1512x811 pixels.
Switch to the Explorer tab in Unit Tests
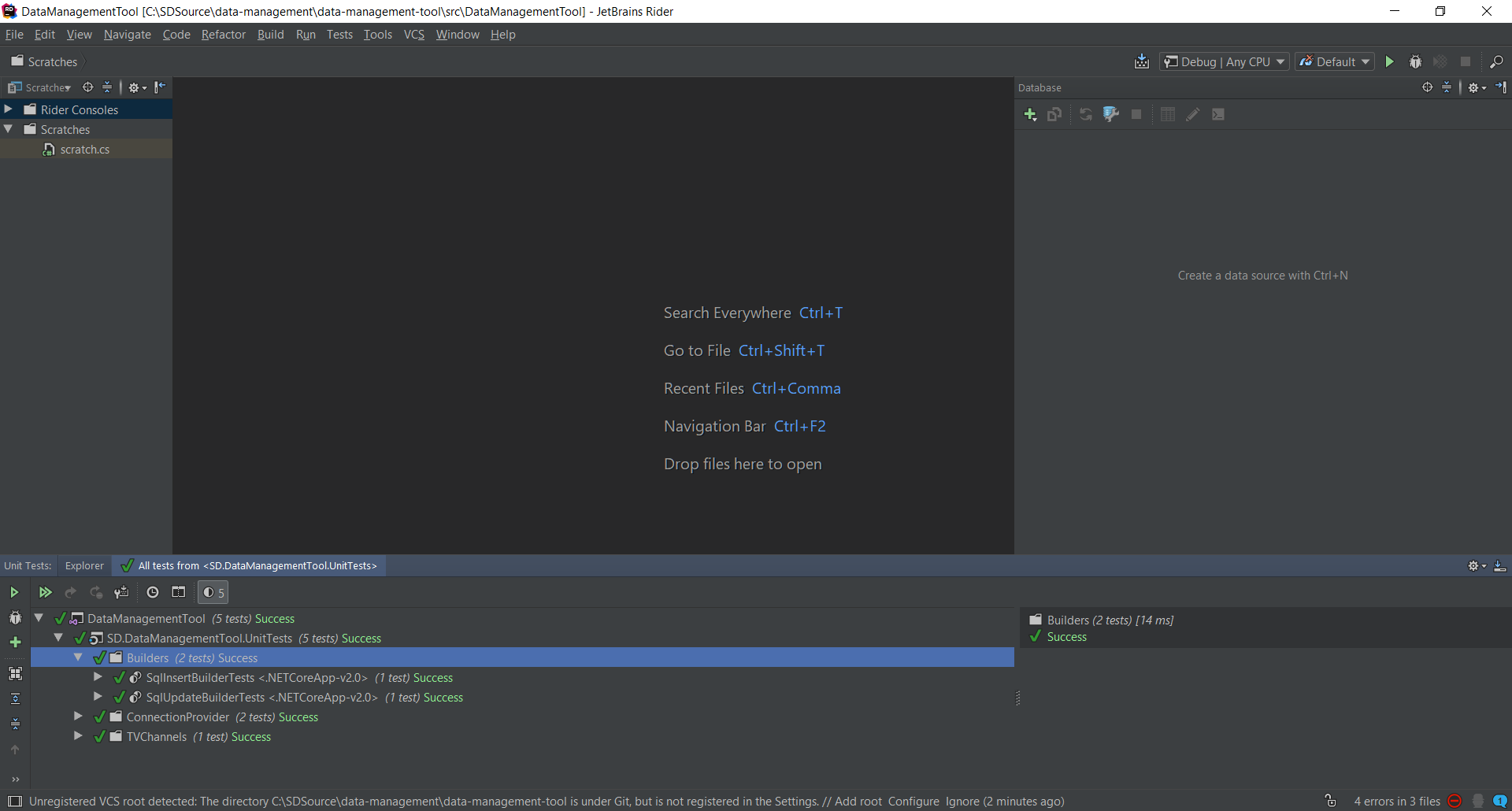click(84, 566)
